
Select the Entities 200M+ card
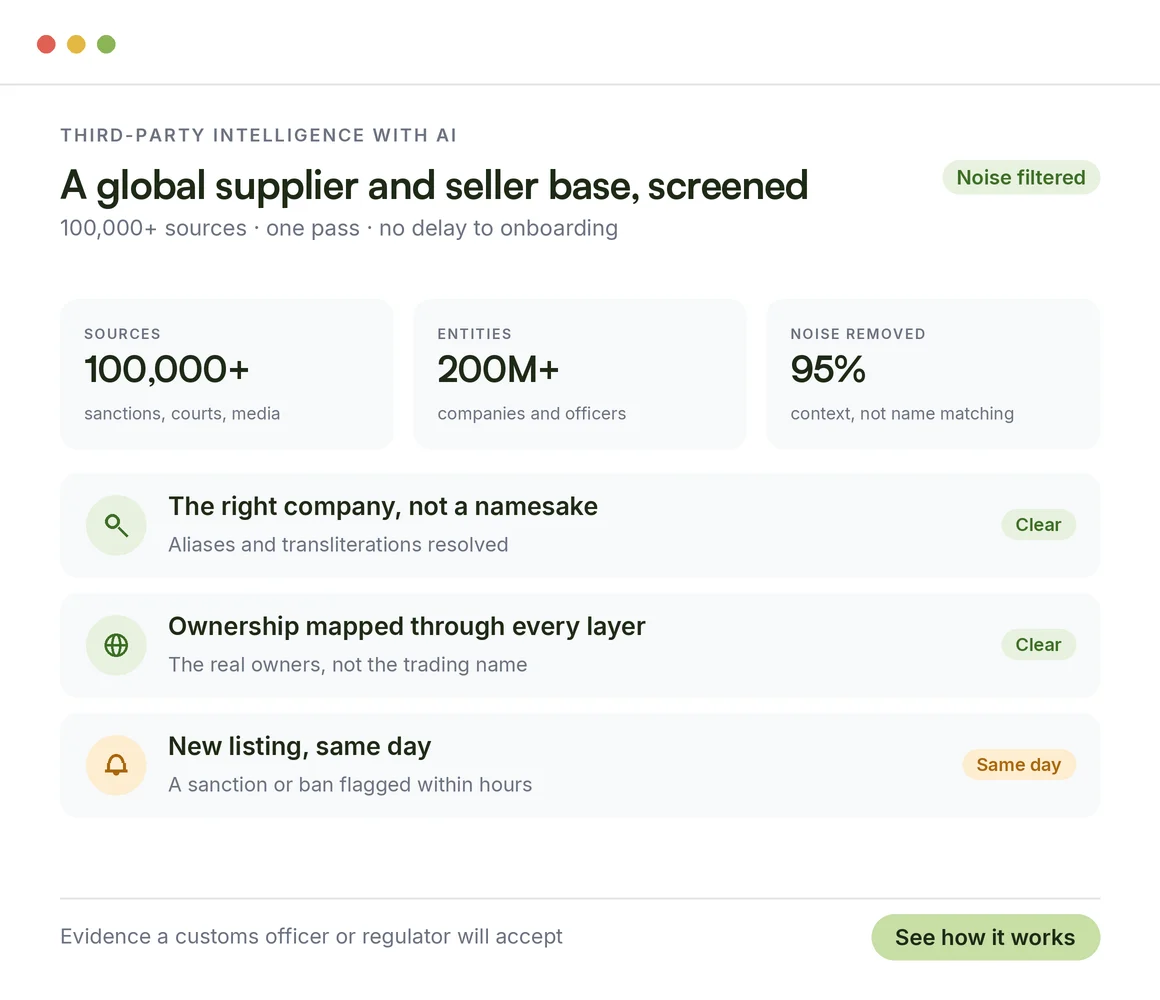579,374
